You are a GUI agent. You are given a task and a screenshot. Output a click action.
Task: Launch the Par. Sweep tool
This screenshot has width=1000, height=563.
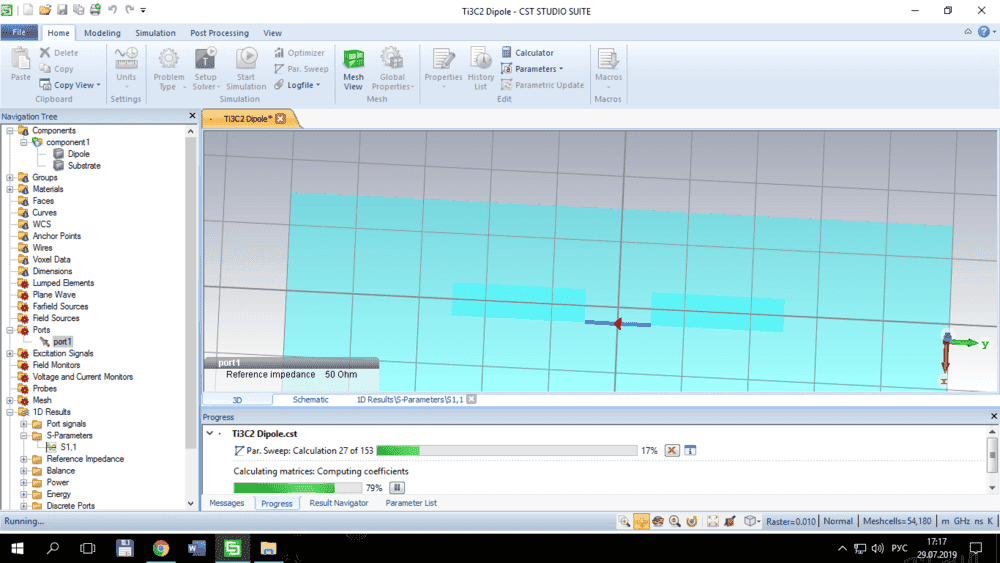[301, 69]
